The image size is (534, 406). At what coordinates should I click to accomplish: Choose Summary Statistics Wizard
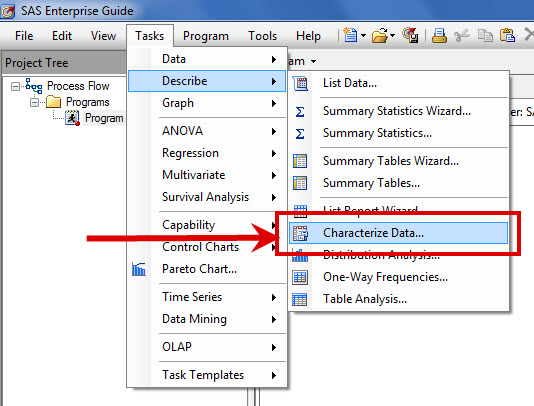pos(398,111)
